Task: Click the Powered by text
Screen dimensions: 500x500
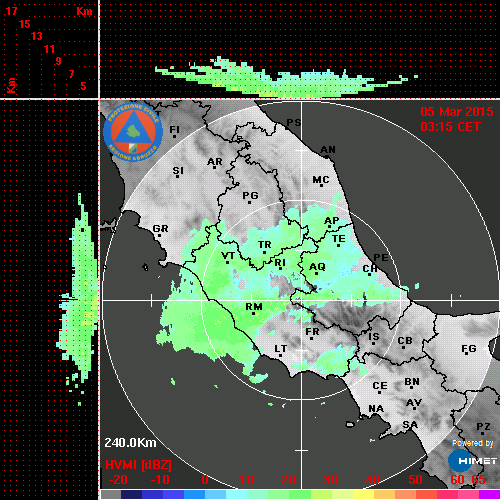Action: (473, 443)
